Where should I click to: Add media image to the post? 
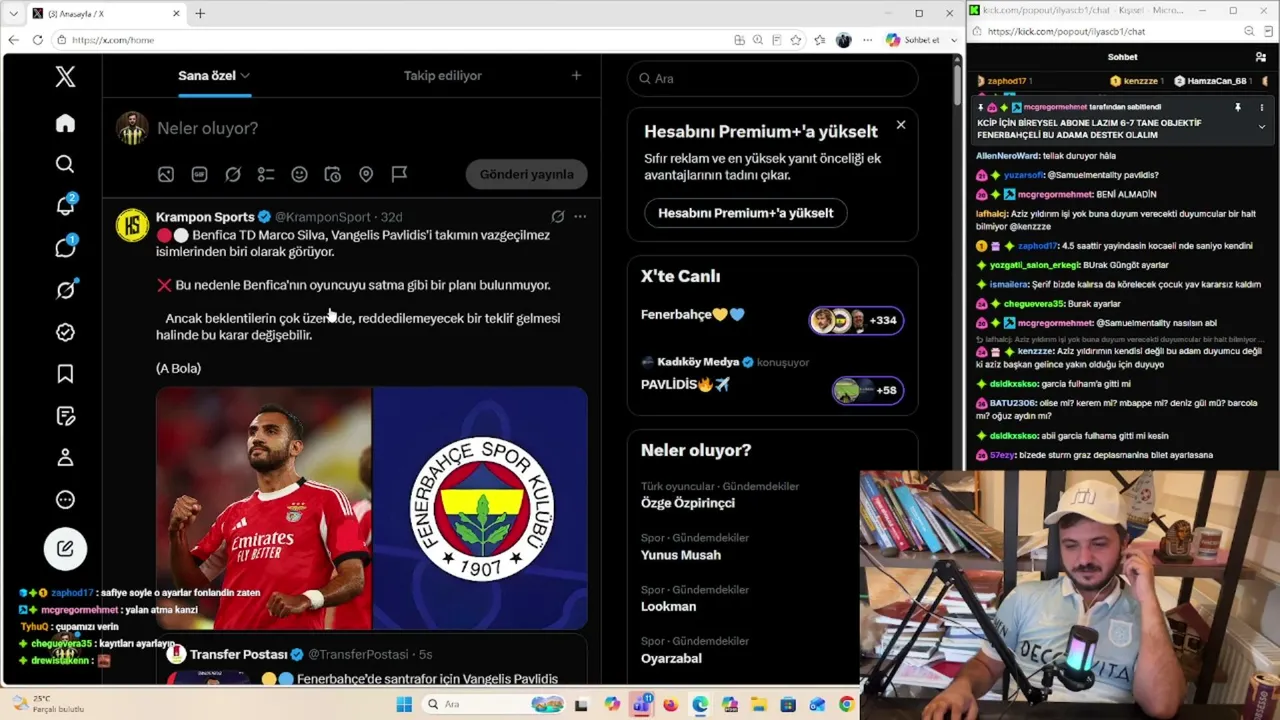166,174
